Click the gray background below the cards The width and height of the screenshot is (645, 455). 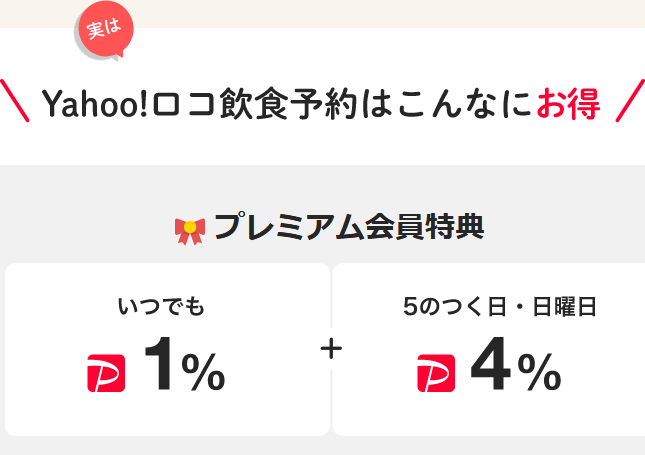click(x=322, y=446)
